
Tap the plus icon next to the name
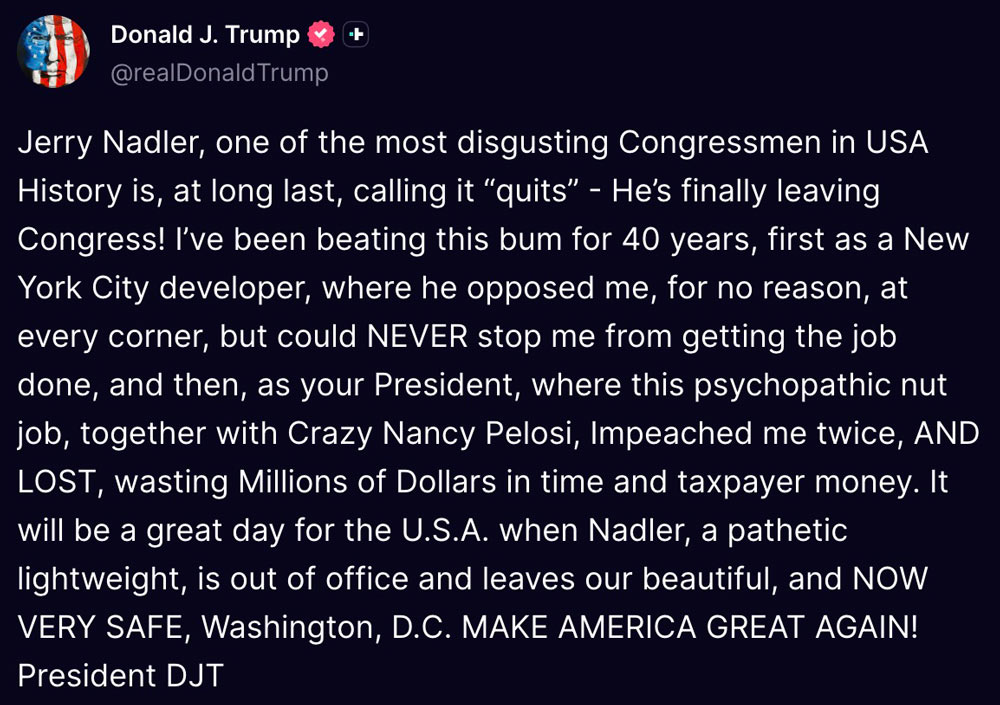[x=356, y=34]
